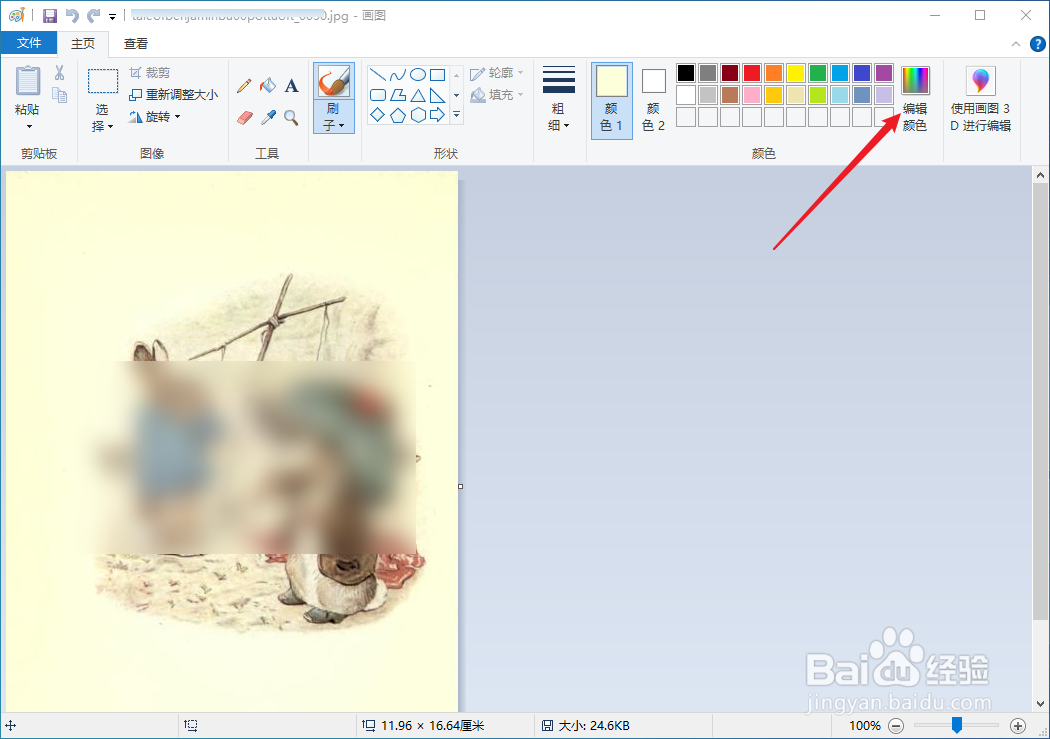Select the Triangle shape
Screen dimensions: 1050x739
[x=418, y=95]
